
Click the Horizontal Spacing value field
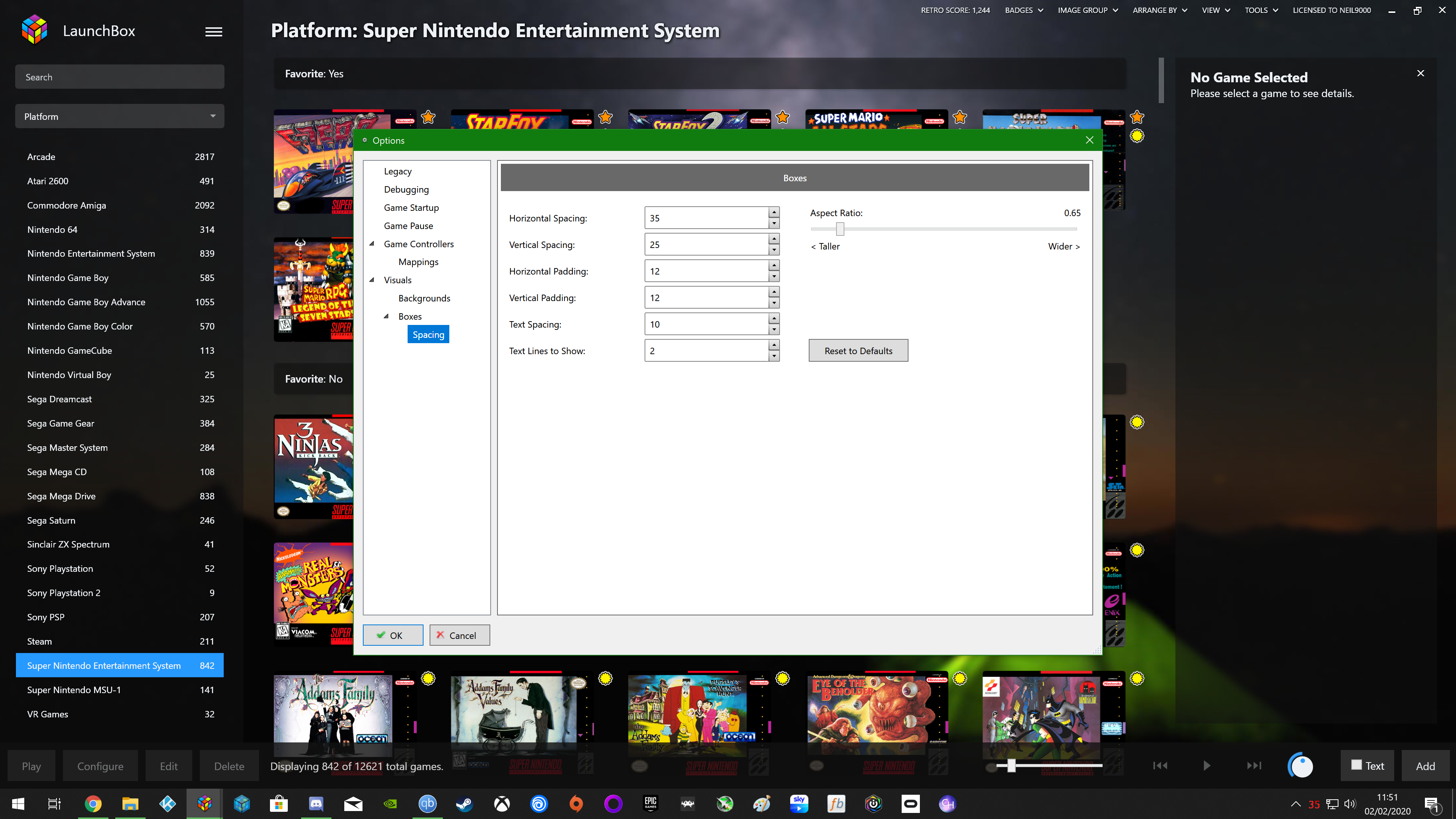pyautogui.click(x=706, y=218)
